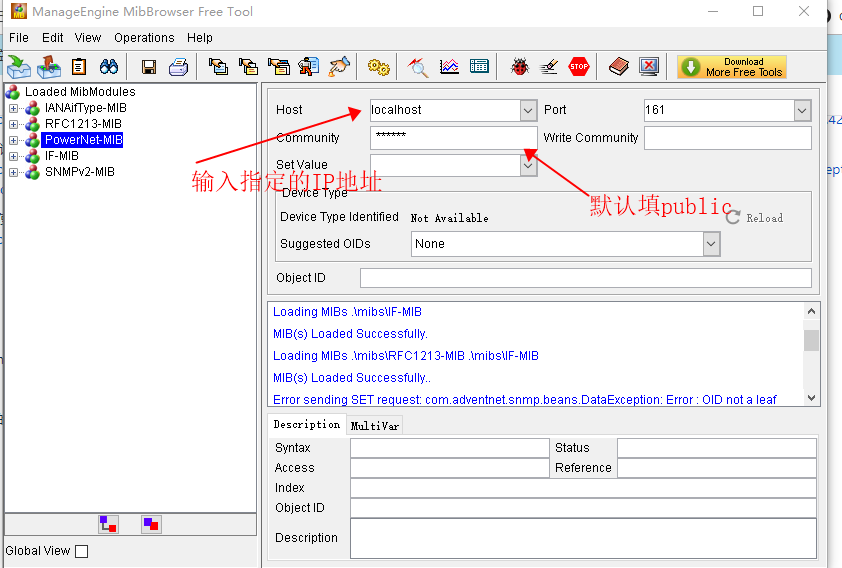This screenshot has width=842, height=568.
Task: Open the Edit menu
Action: 53,38
